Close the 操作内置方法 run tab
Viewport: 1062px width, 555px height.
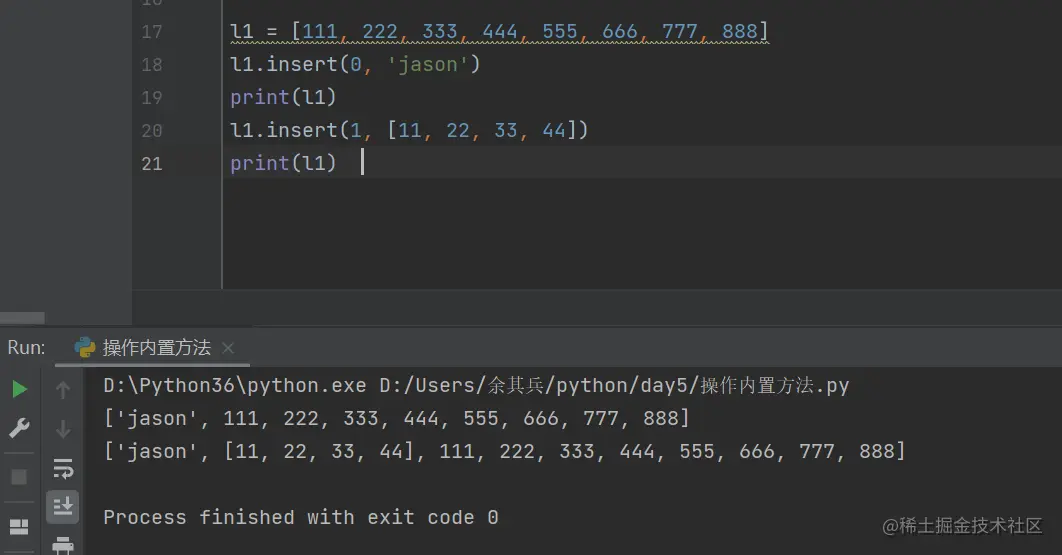228,348
